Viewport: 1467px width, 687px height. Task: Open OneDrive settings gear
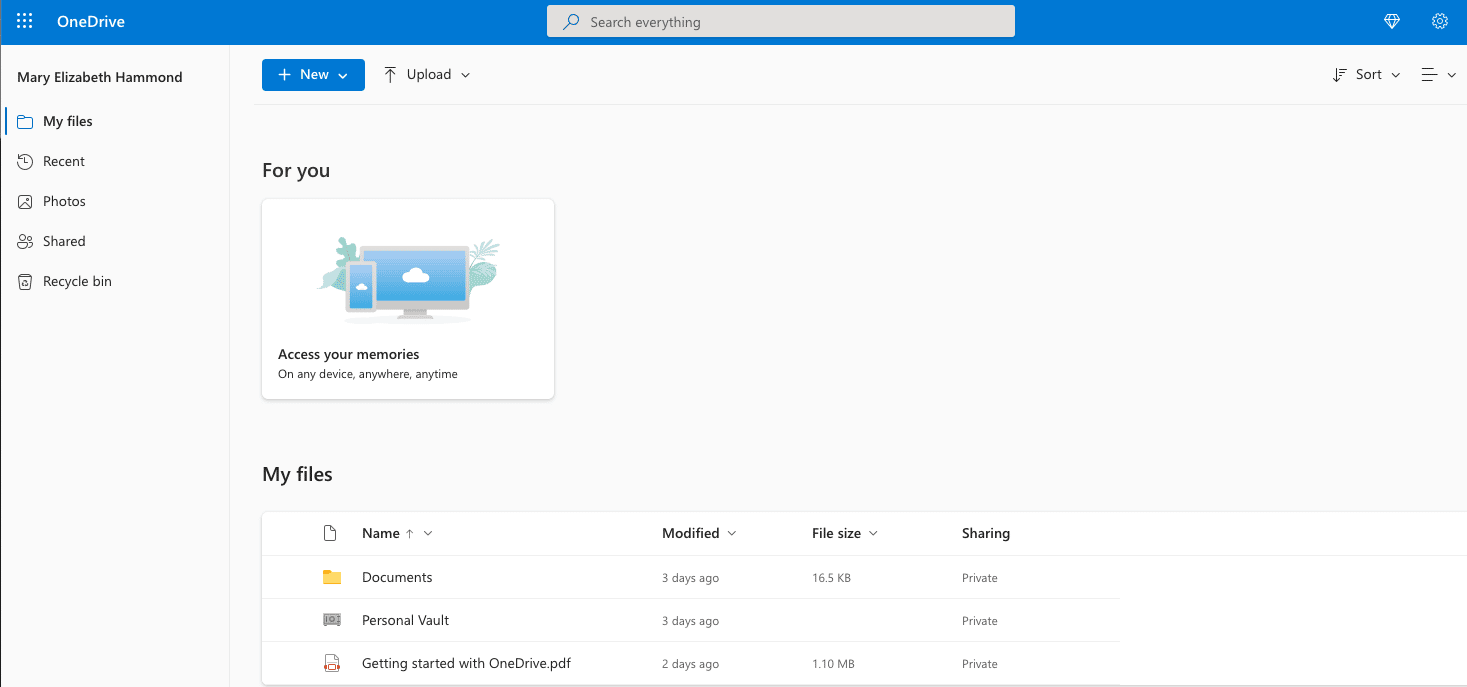point(1439,20)
